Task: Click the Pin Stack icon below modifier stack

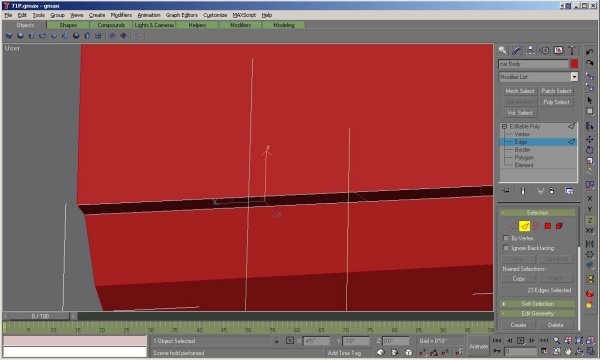Action: point(506,191)
